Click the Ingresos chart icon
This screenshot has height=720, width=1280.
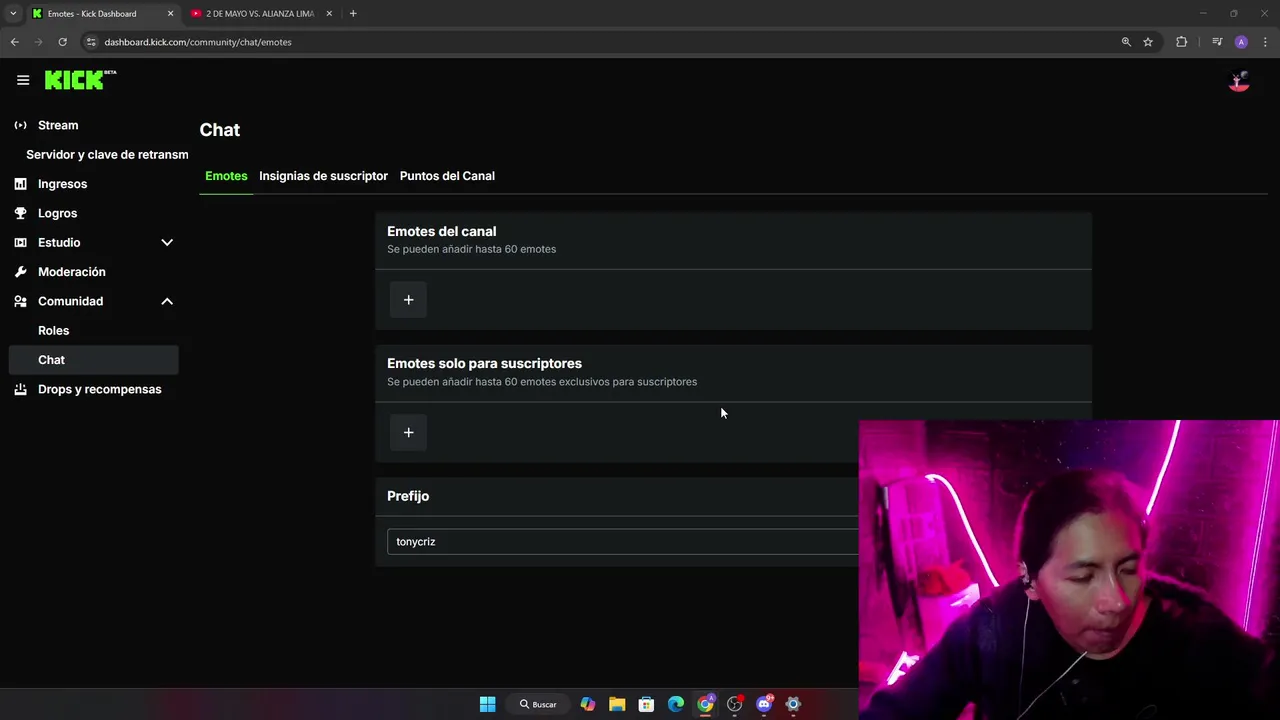(20, 184)
